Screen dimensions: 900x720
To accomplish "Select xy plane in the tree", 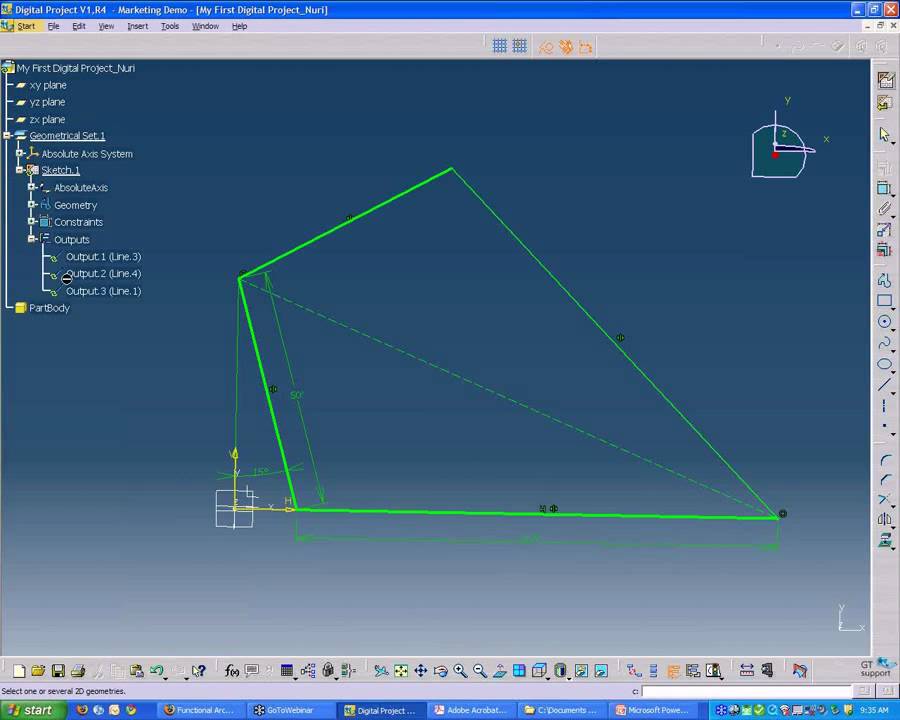I will click(48, 85).
